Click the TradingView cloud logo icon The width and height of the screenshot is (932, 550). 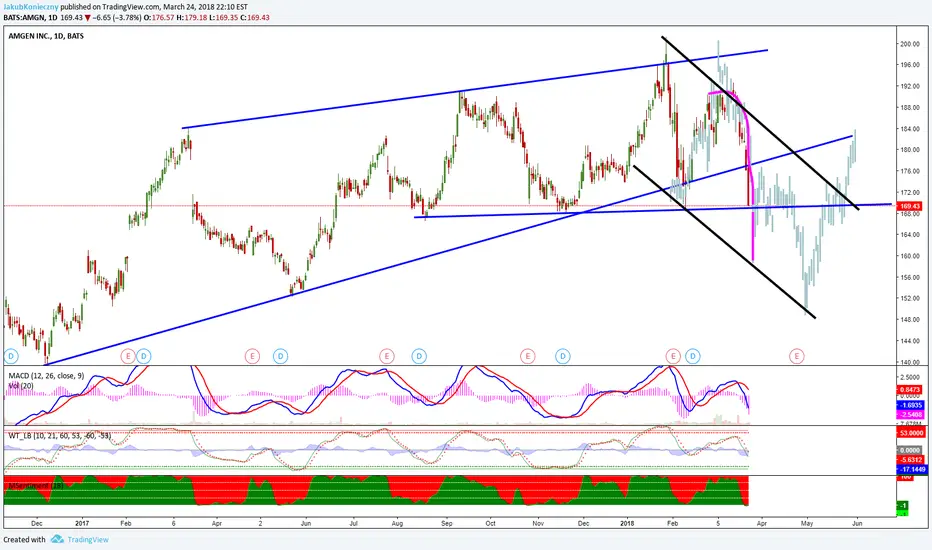[x=57, y=539]
